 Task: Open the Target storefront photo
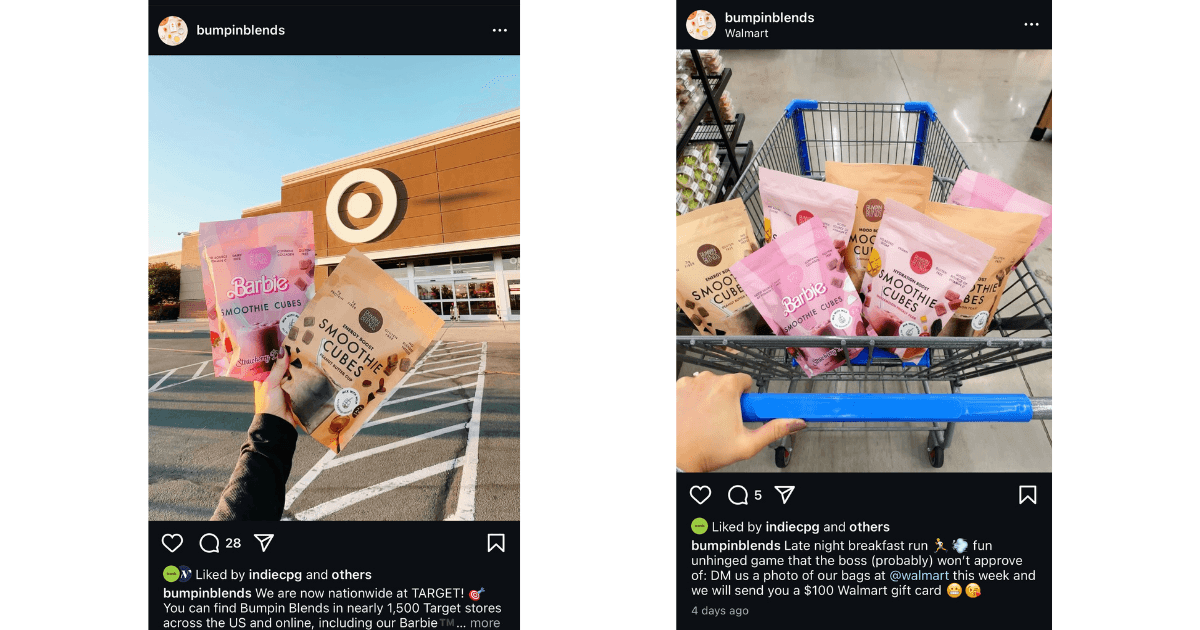(x=334, y=288)
